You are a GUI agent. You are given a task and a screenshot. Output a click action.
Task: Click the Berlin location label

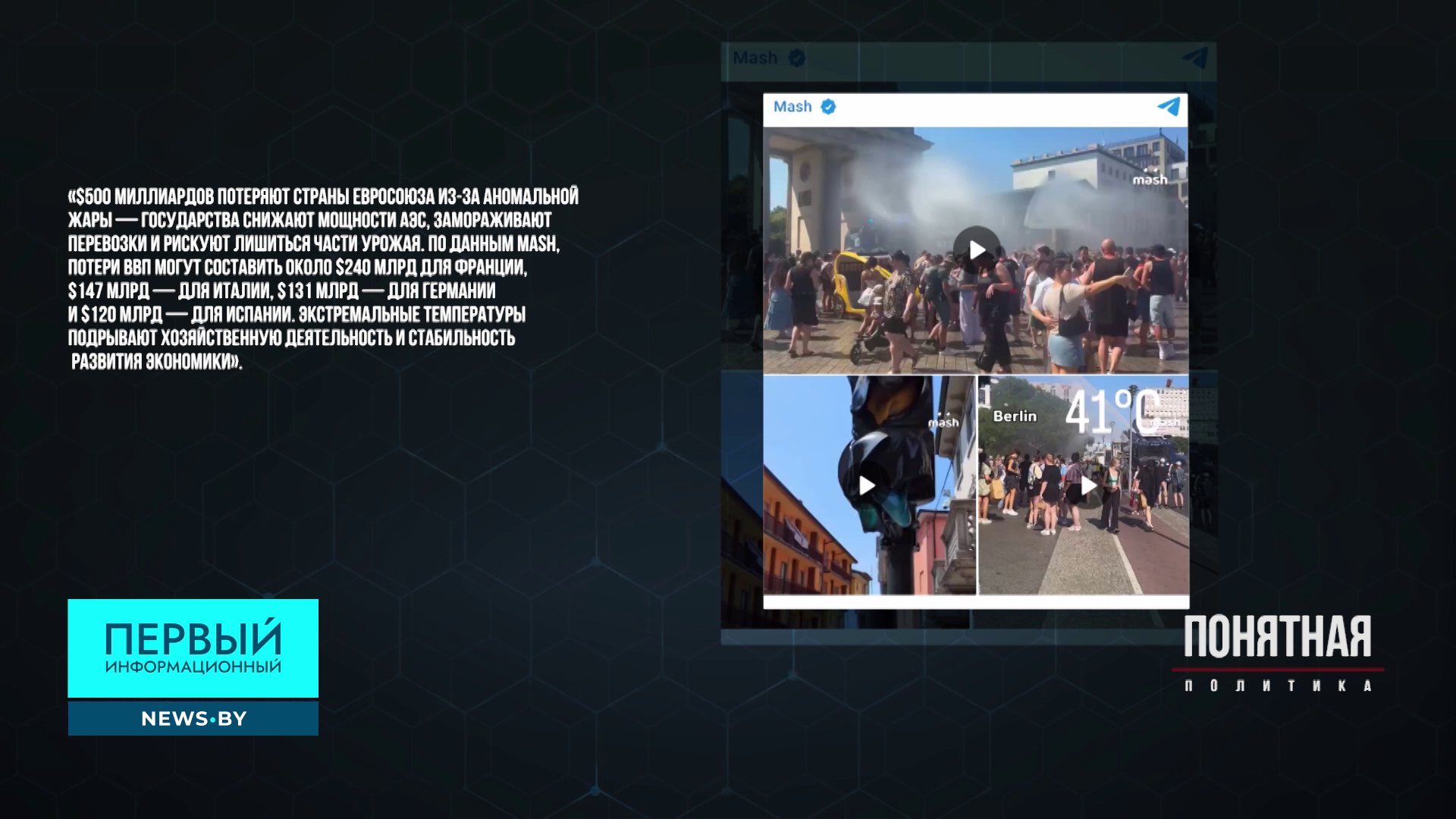pyautogui.click(x=1015, y=416)
